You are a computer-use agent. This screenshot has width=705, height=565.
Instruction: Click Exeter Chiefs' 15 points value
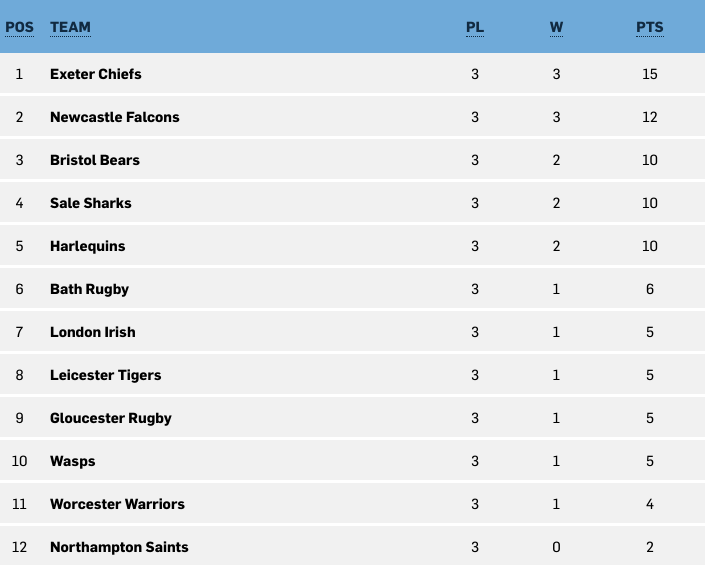click(650, 74)
